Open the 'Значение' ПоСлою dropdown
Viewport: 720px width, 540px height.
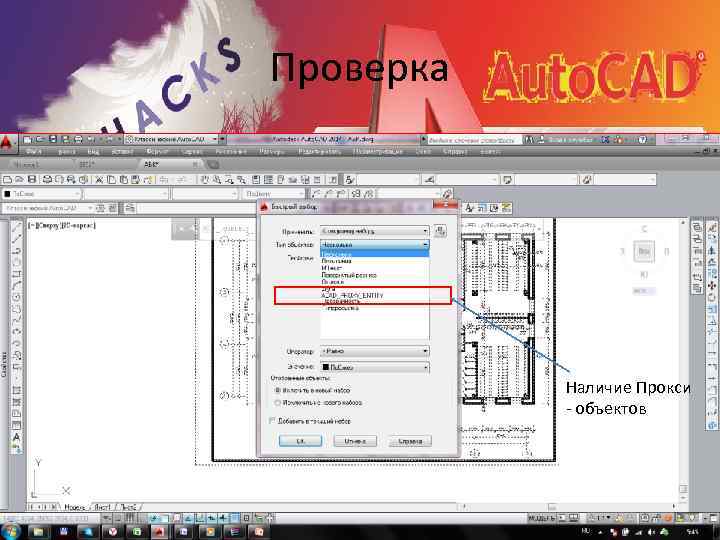click(374, 367)
